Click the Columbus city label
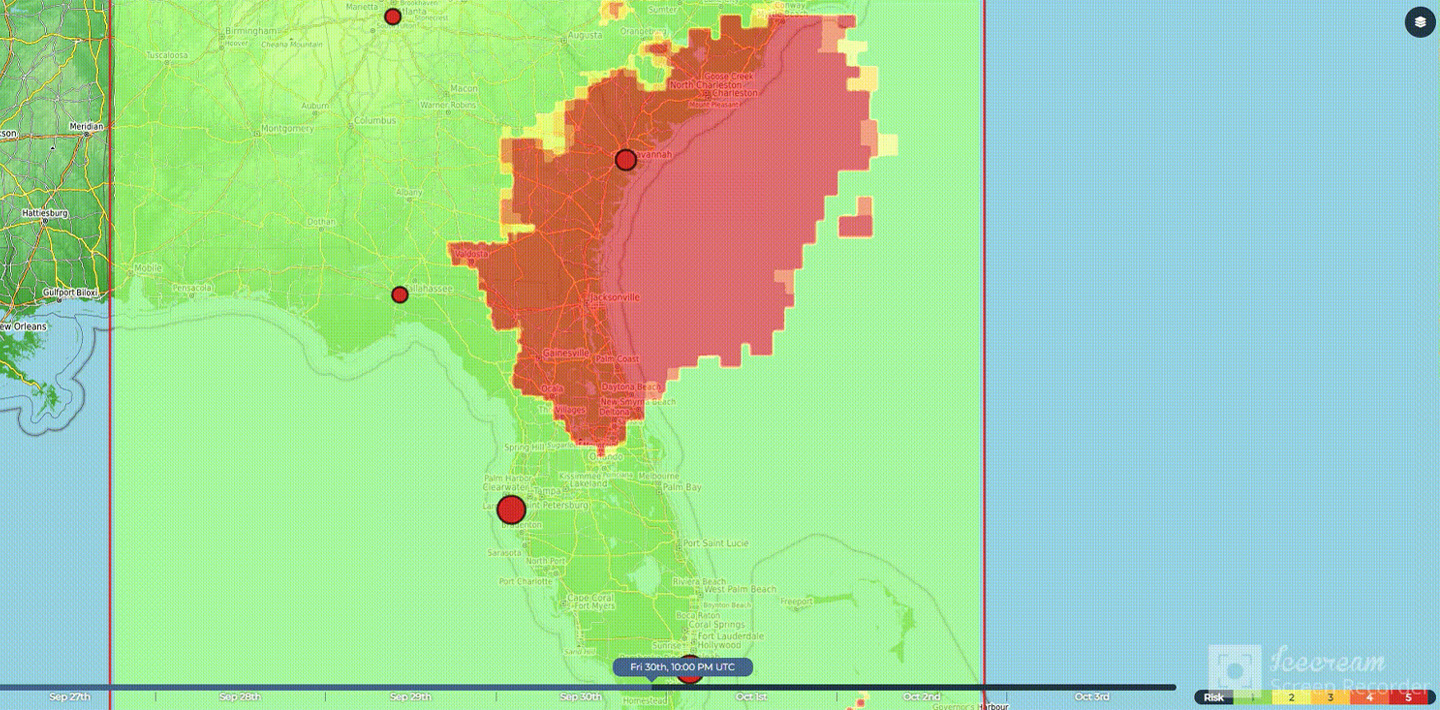Screen dimensions: 1440x710 (375, 120)
